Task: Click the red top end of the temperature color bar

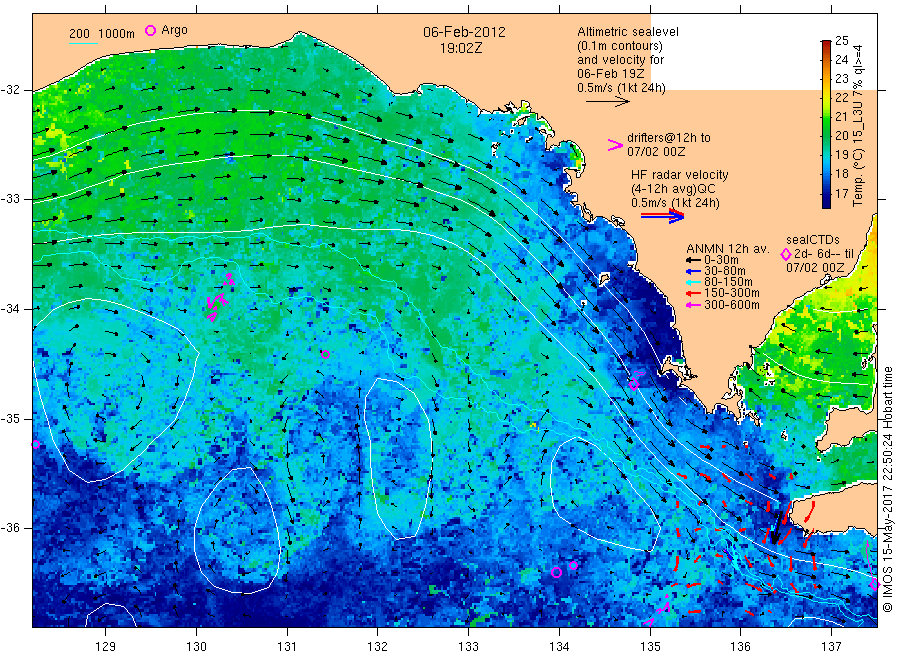Action: [x=826, y=44]
